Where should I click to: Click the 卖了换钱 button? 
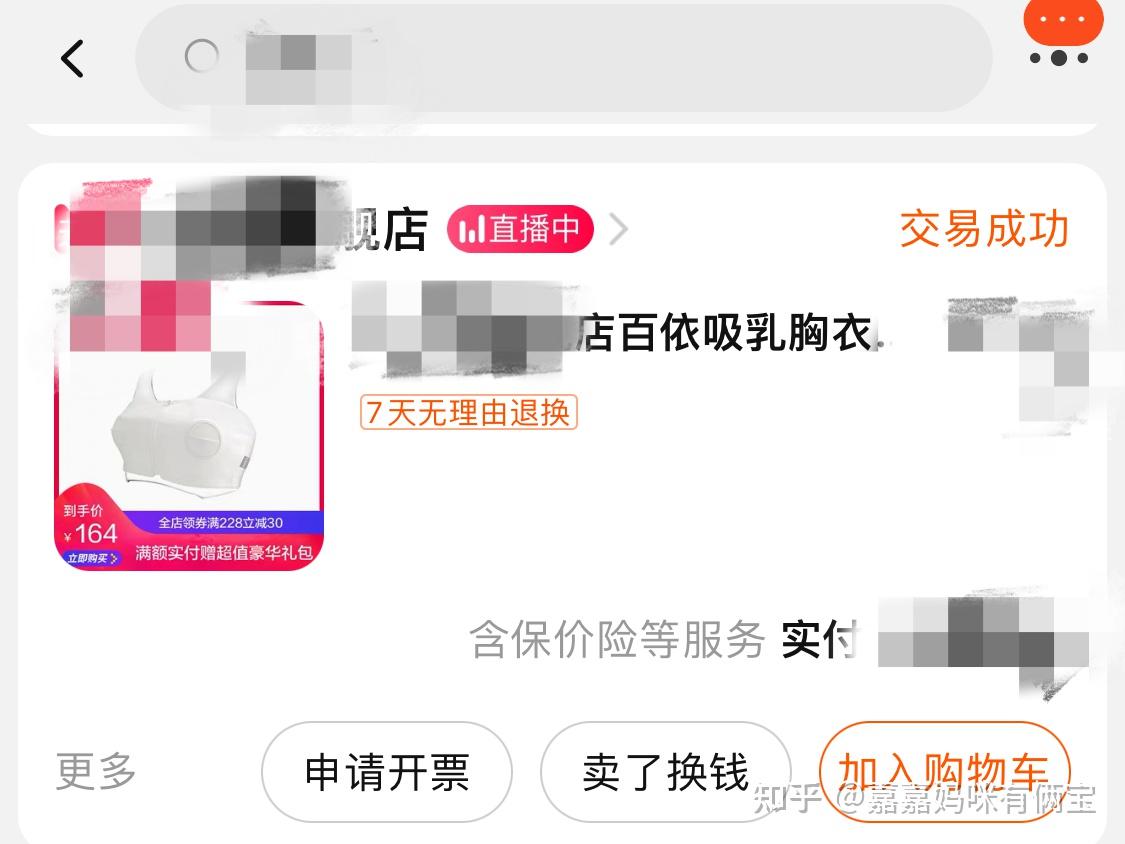pyautogui.click(x=665, y=772)
